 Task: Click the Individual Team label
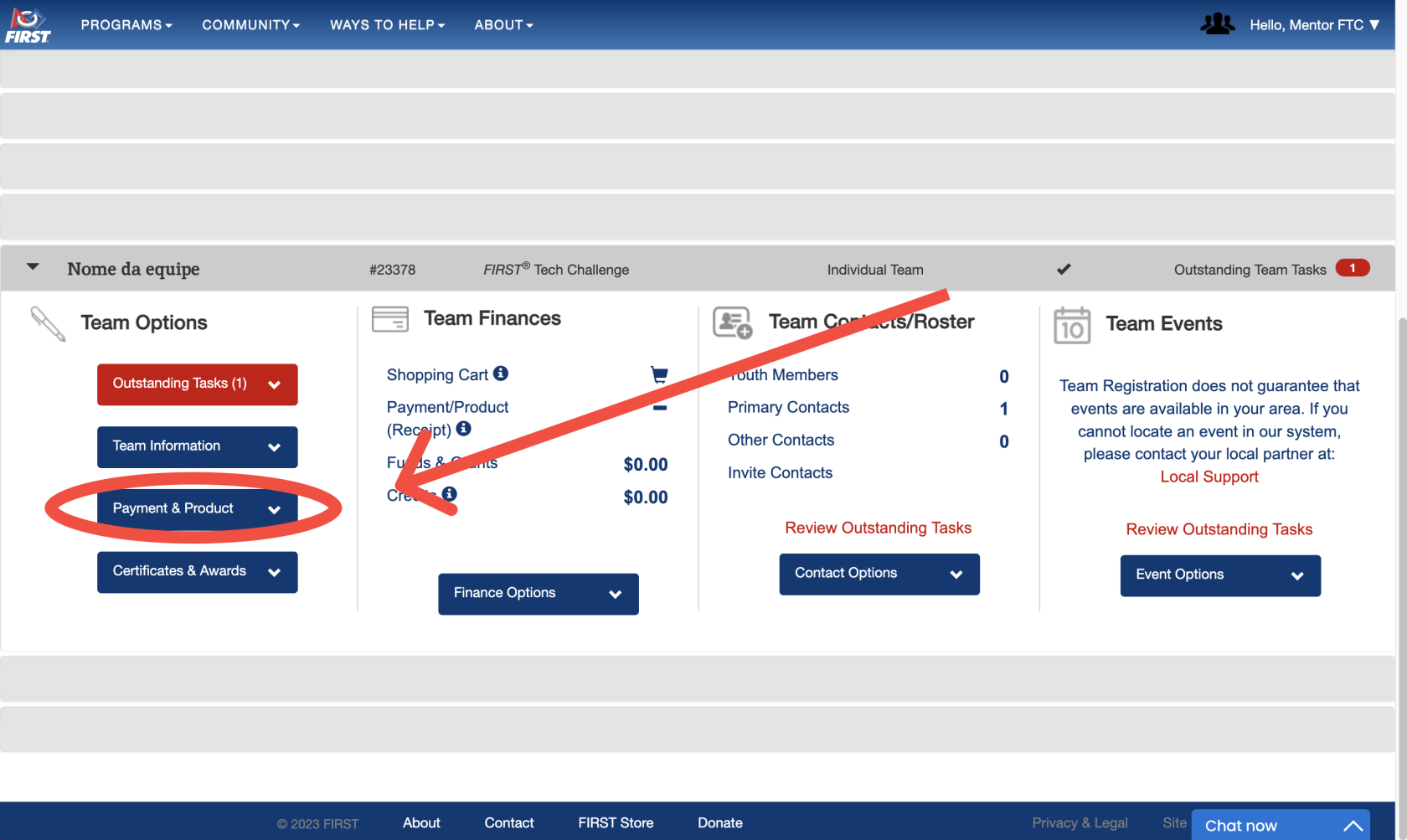click(875, 270)
